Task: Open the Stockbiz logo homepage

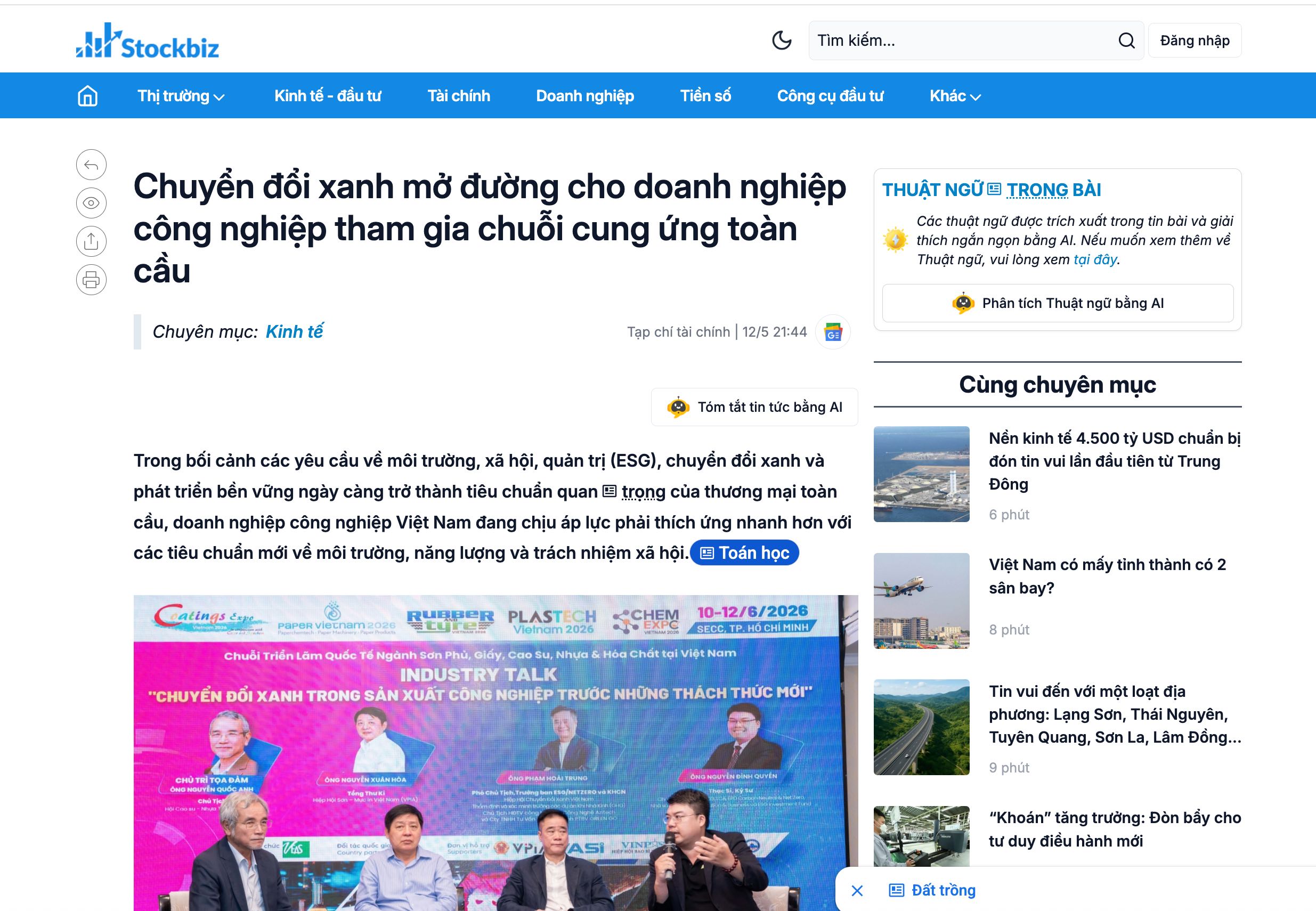Action: click(x=147, y=40)
